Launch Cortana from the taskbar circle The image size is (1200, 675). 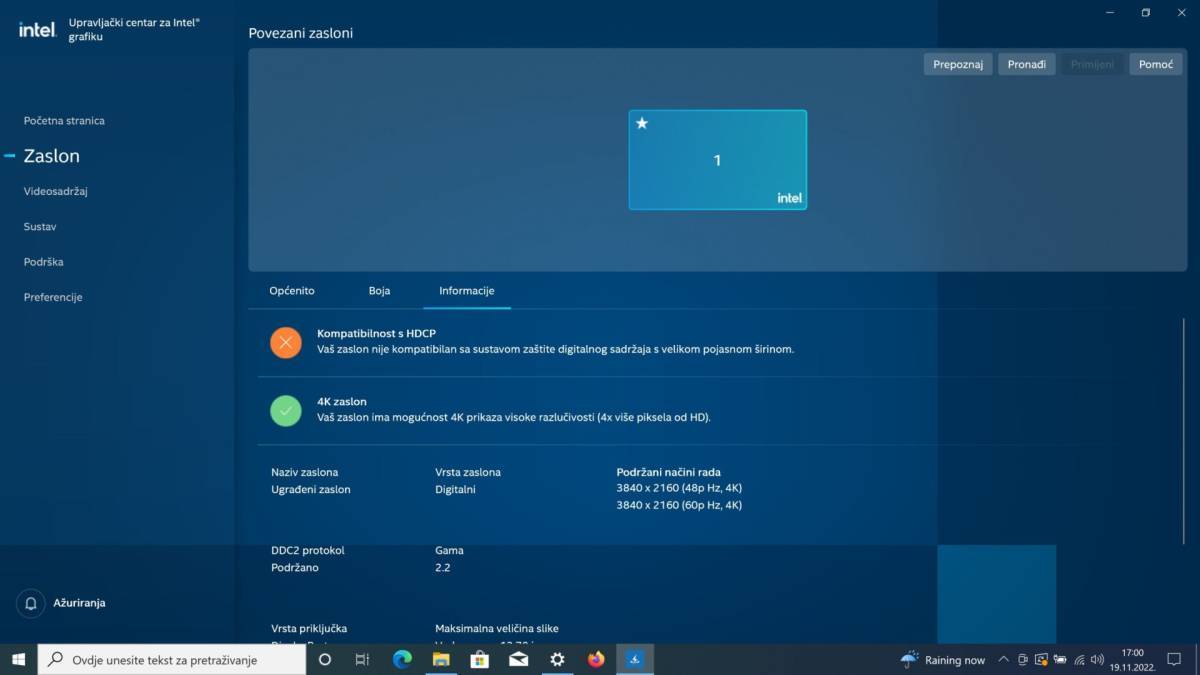coord(325,659)
